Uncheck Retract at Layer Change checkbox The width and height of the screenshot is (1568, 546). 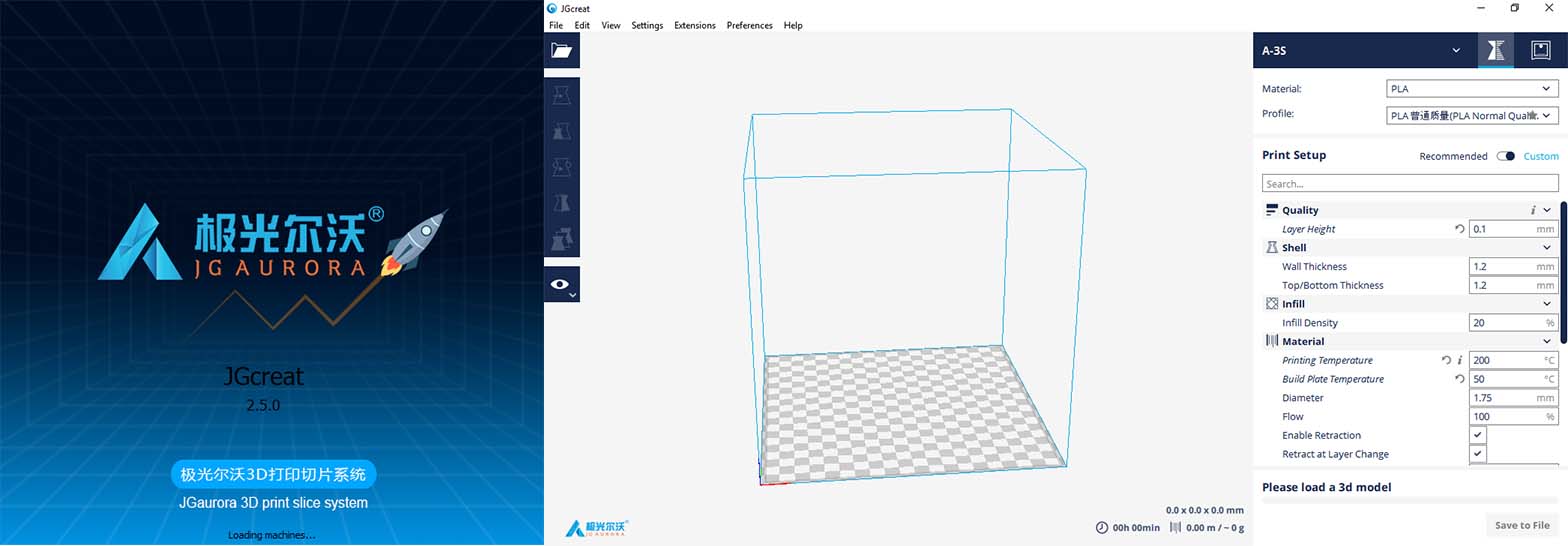[x=1477, y=454]
